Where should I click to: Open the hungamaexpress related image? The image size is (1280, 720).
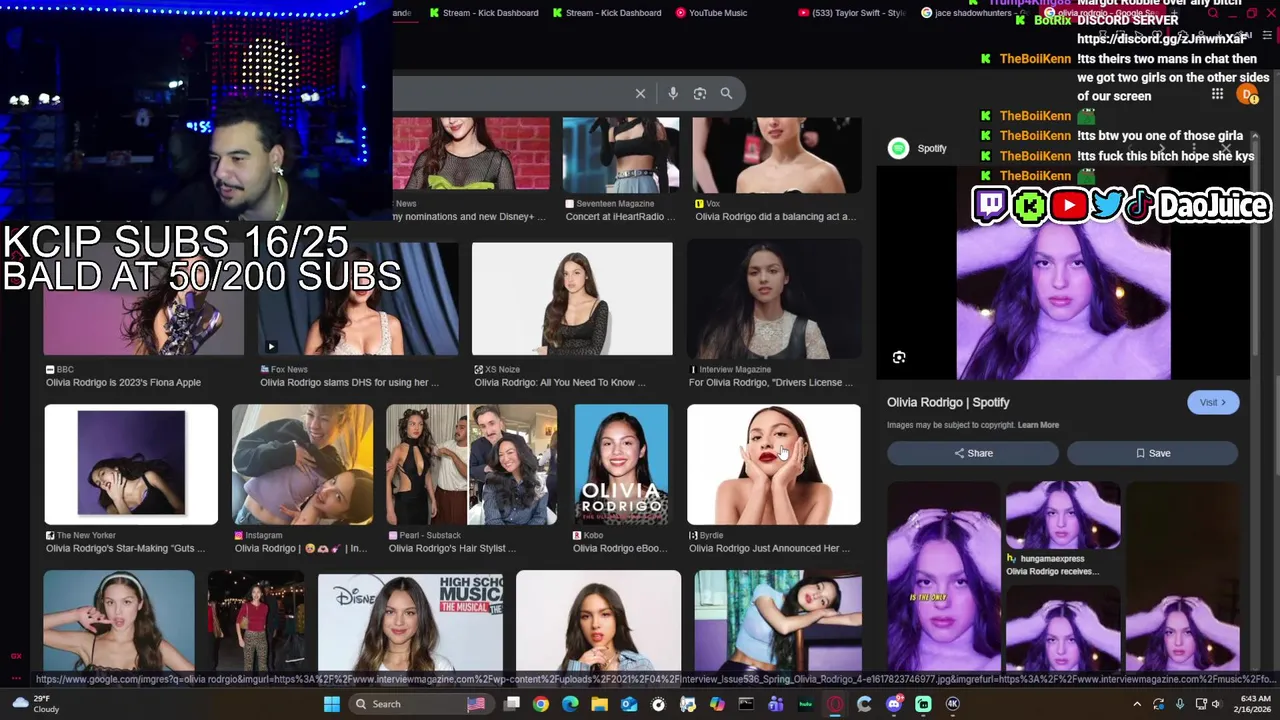click(1063, 515)
